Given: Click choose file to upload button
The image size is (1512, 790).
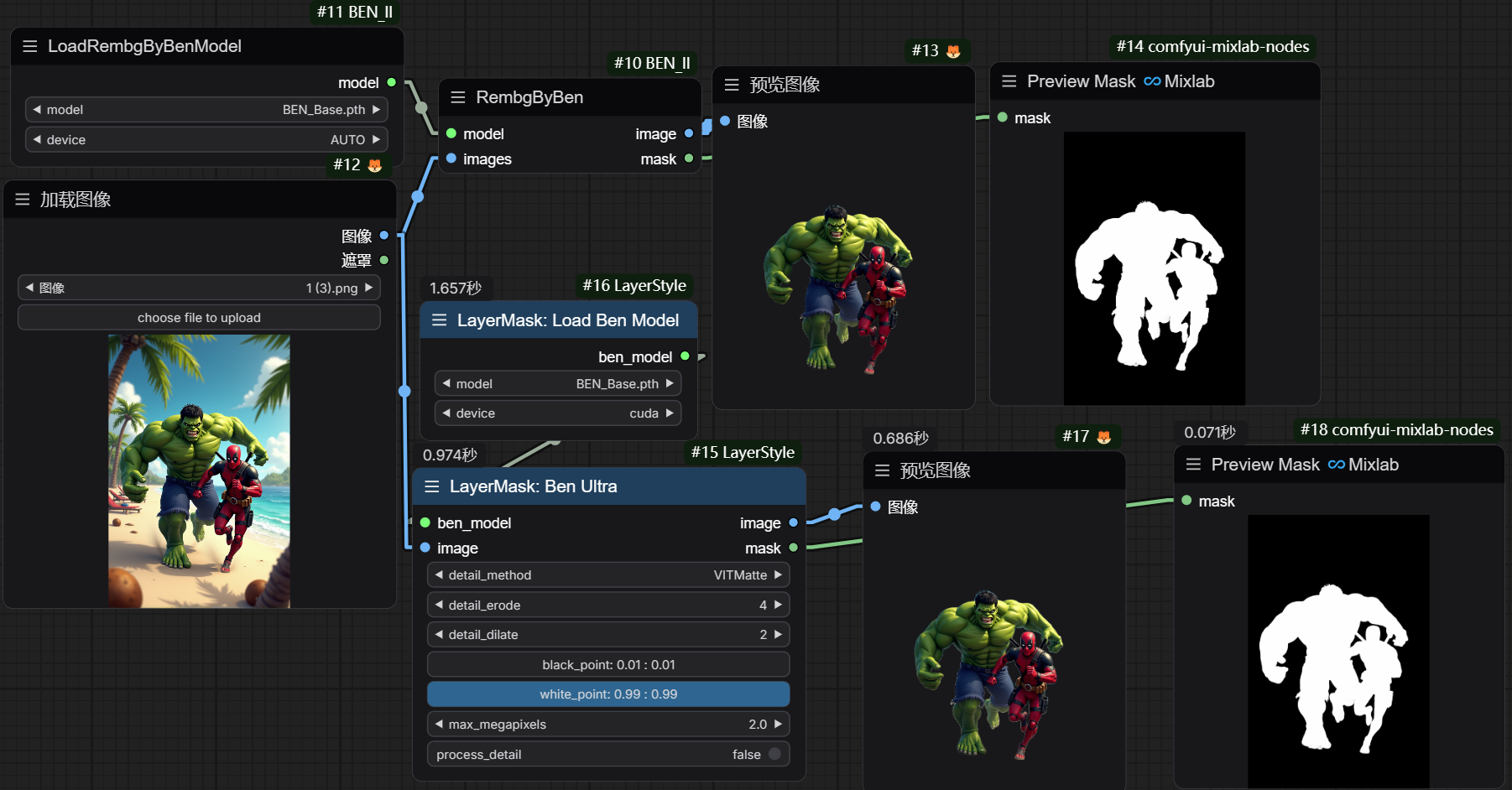Looking at the screenshot, I should 199,318.
